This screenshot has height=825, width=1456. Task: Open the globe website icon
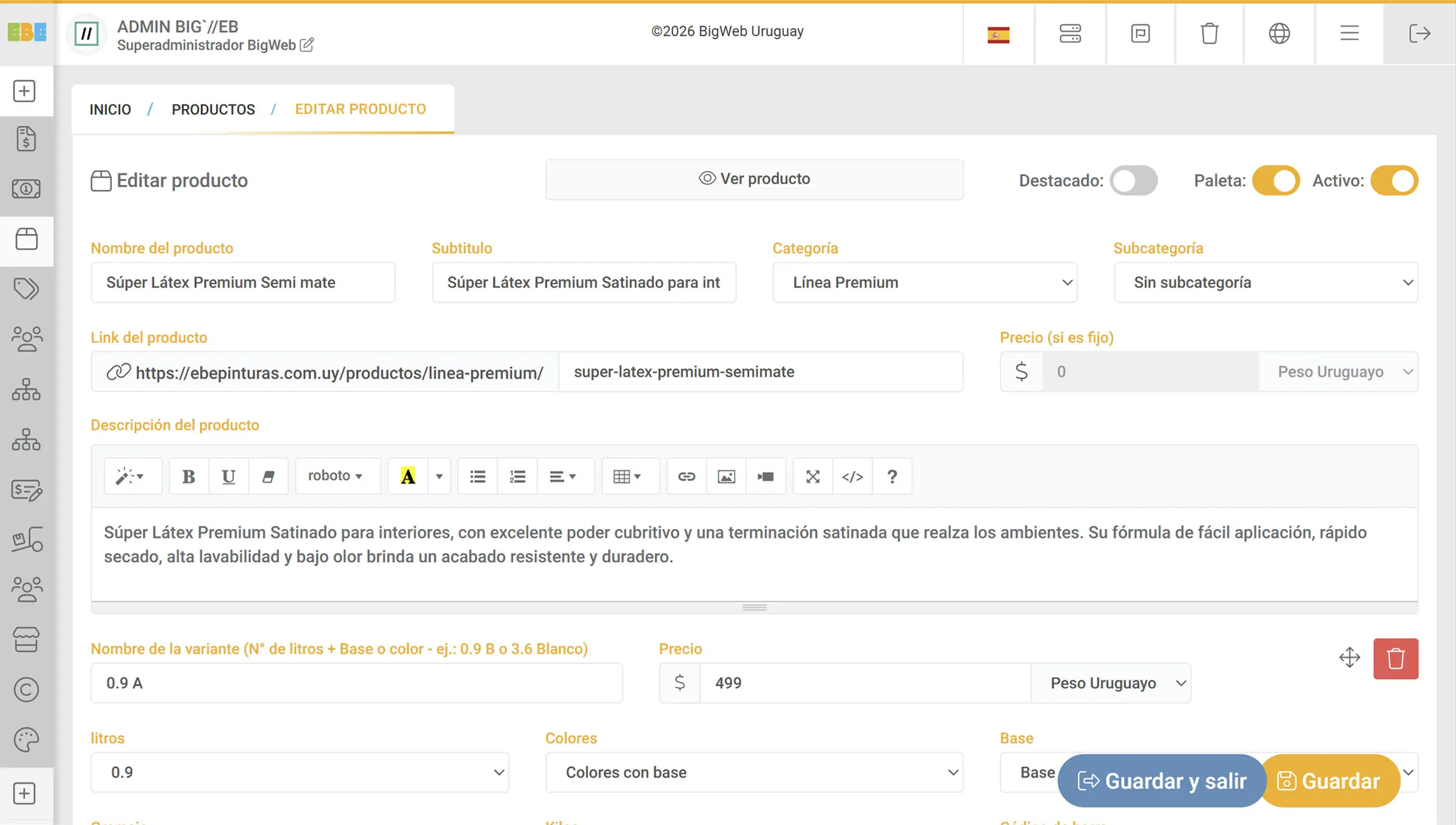tap(1279, 33)
